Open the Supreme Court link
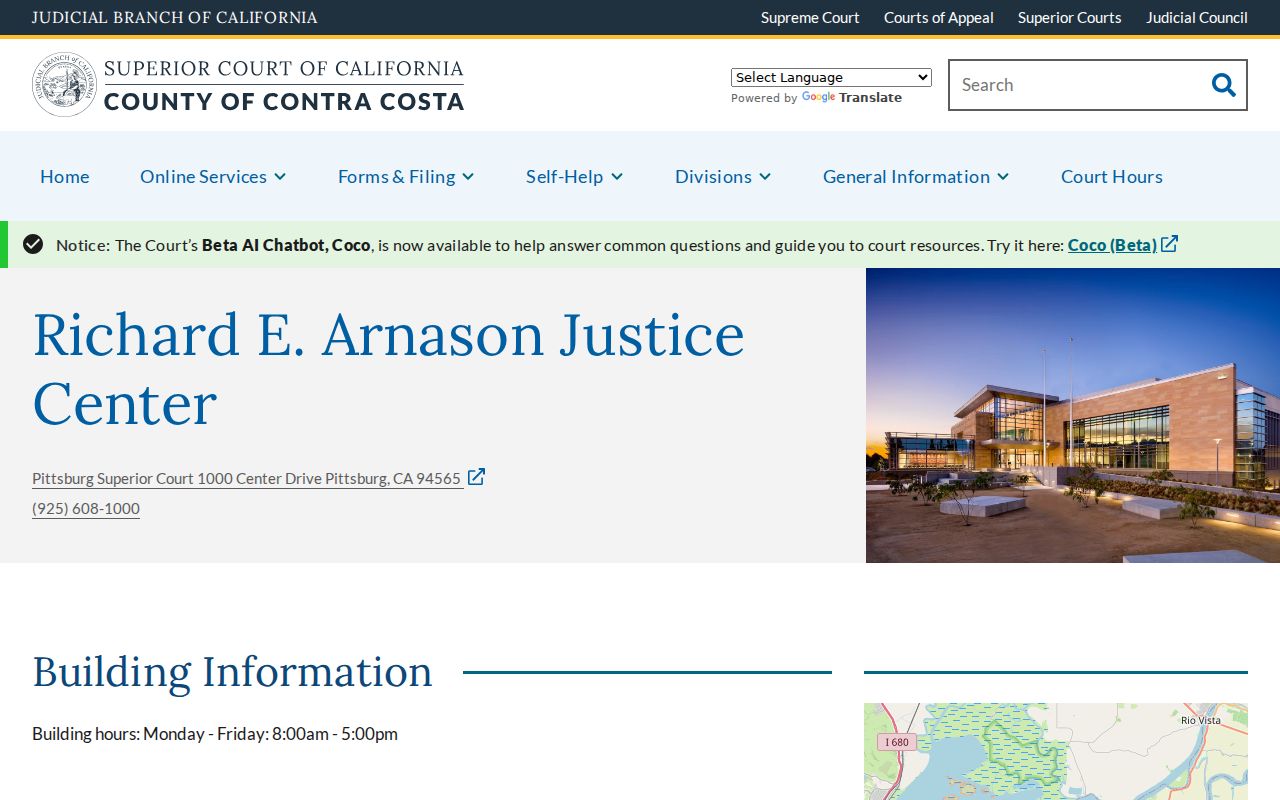 810,17
